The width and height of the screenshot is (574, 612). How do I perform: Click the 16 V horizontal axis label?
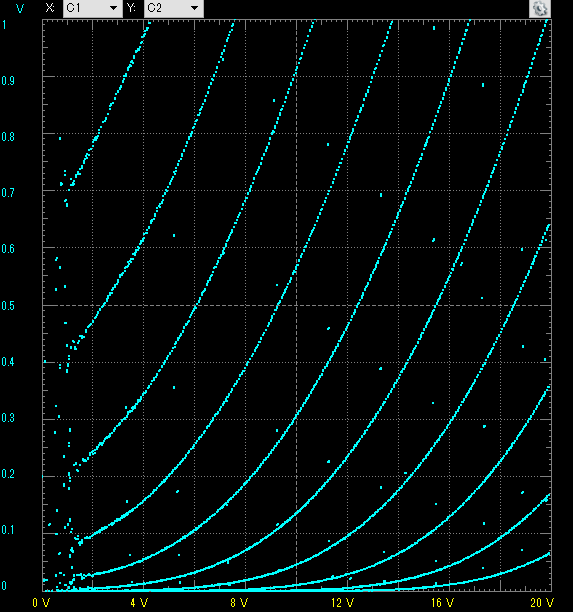tap(442, 603)
